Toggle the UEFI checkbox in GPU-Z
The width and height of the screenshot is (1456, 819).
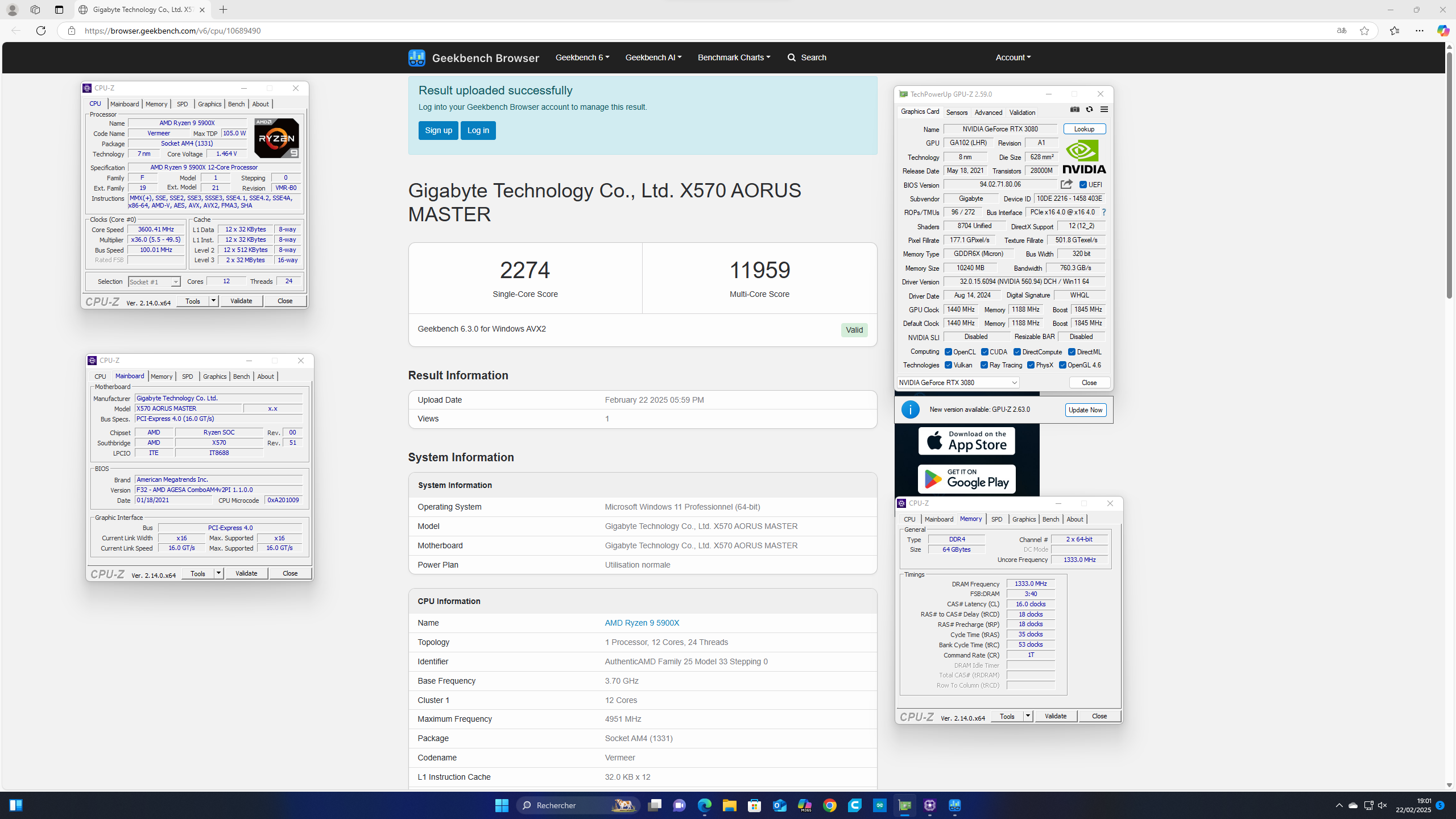1083,185
